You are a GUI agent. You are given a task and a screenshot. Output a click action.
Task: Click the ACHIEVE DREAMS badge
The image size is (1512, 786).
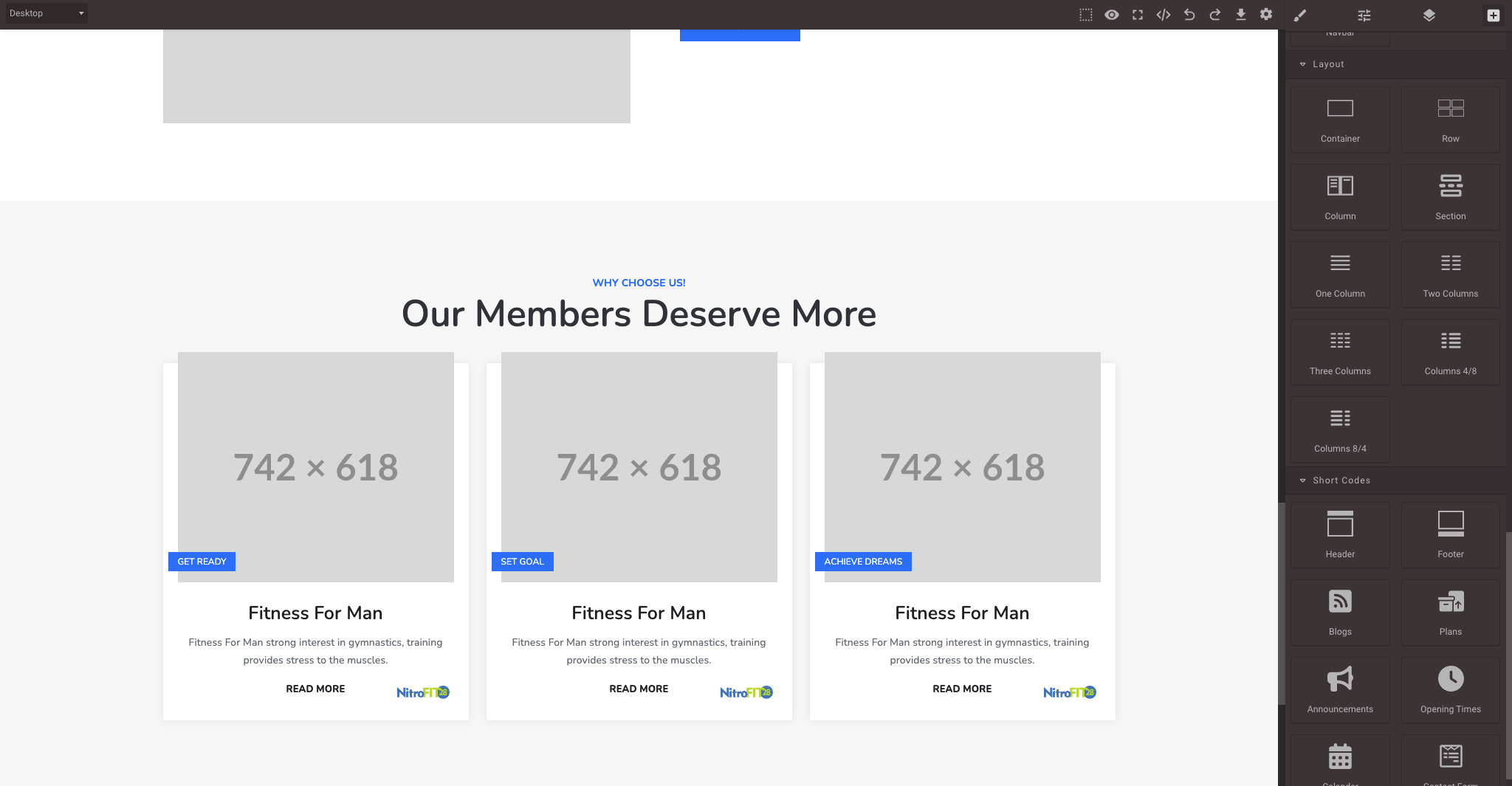[863, 562]
